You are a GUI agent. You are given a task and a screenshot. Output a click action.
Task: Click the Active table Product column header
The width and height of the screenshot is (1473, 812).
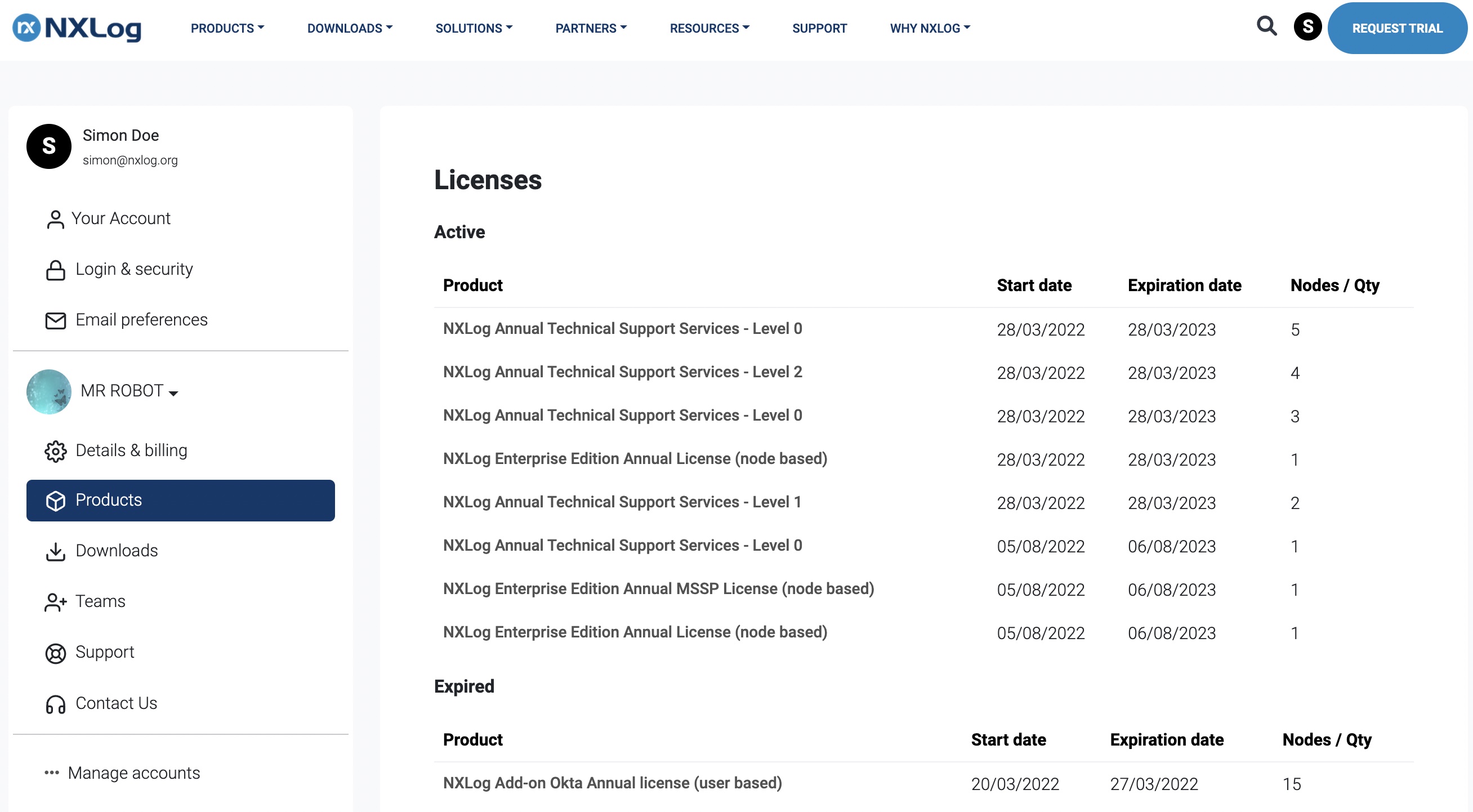473,285
